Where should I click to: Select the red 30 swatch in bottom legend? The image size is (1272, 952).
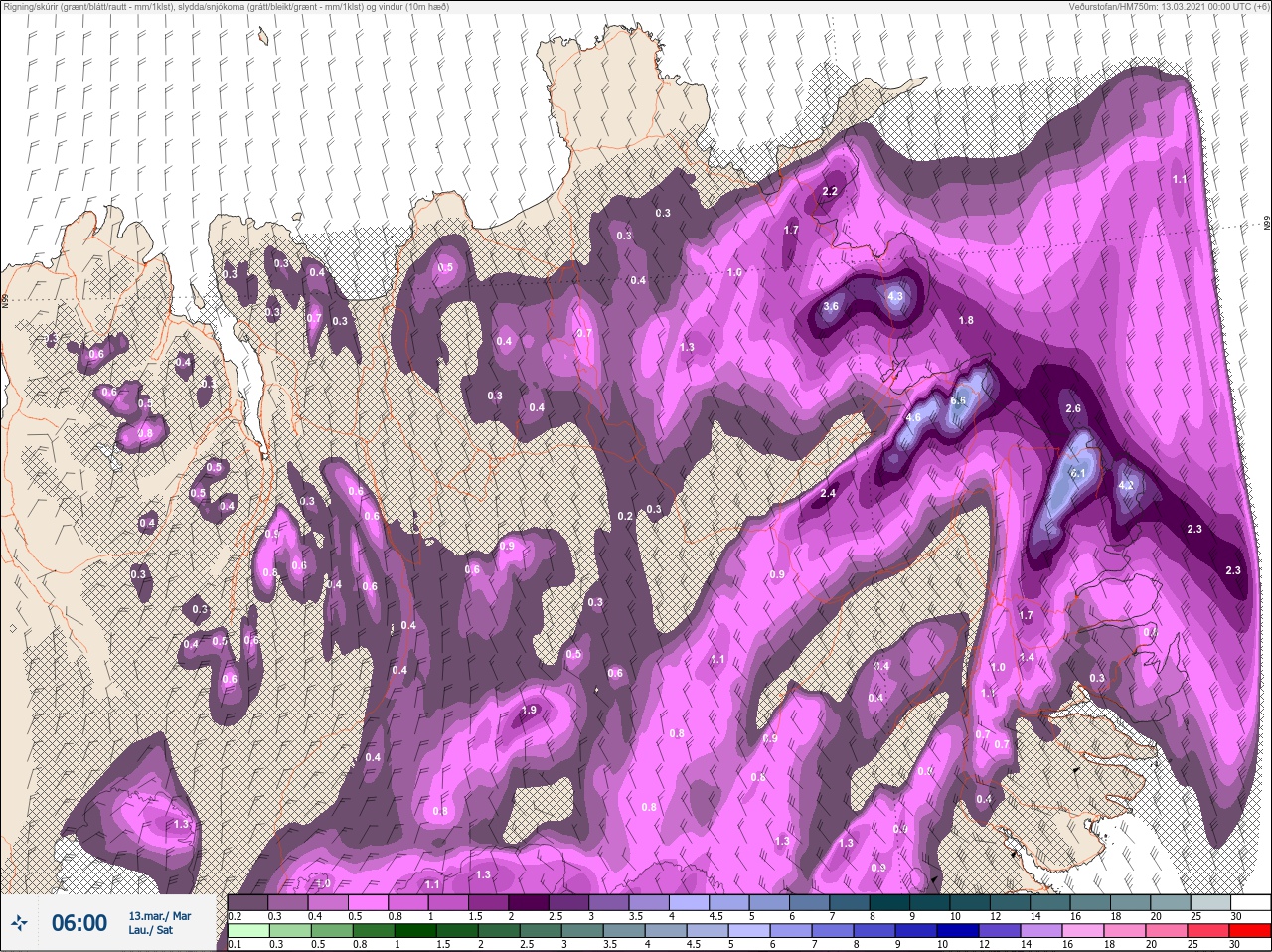pyautogui.click(x=1250, y=930)
